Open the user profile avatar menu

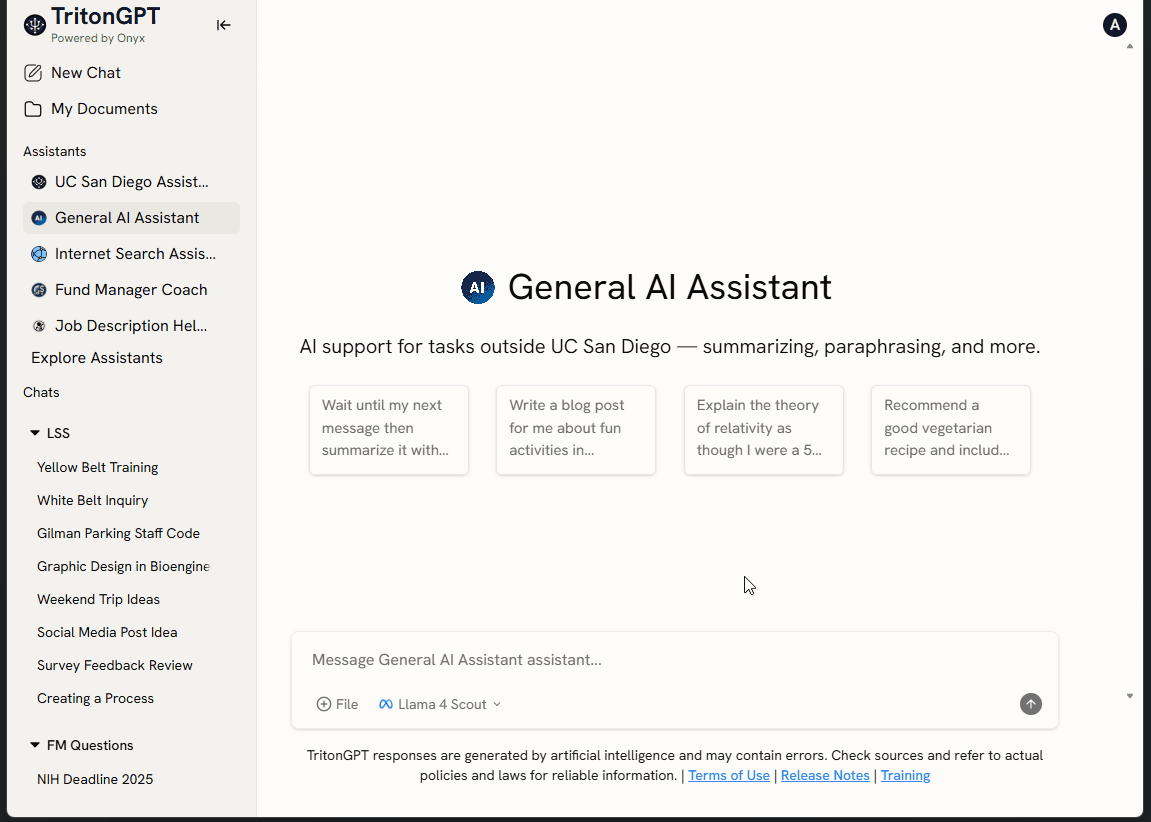(x=1114, y=25)
